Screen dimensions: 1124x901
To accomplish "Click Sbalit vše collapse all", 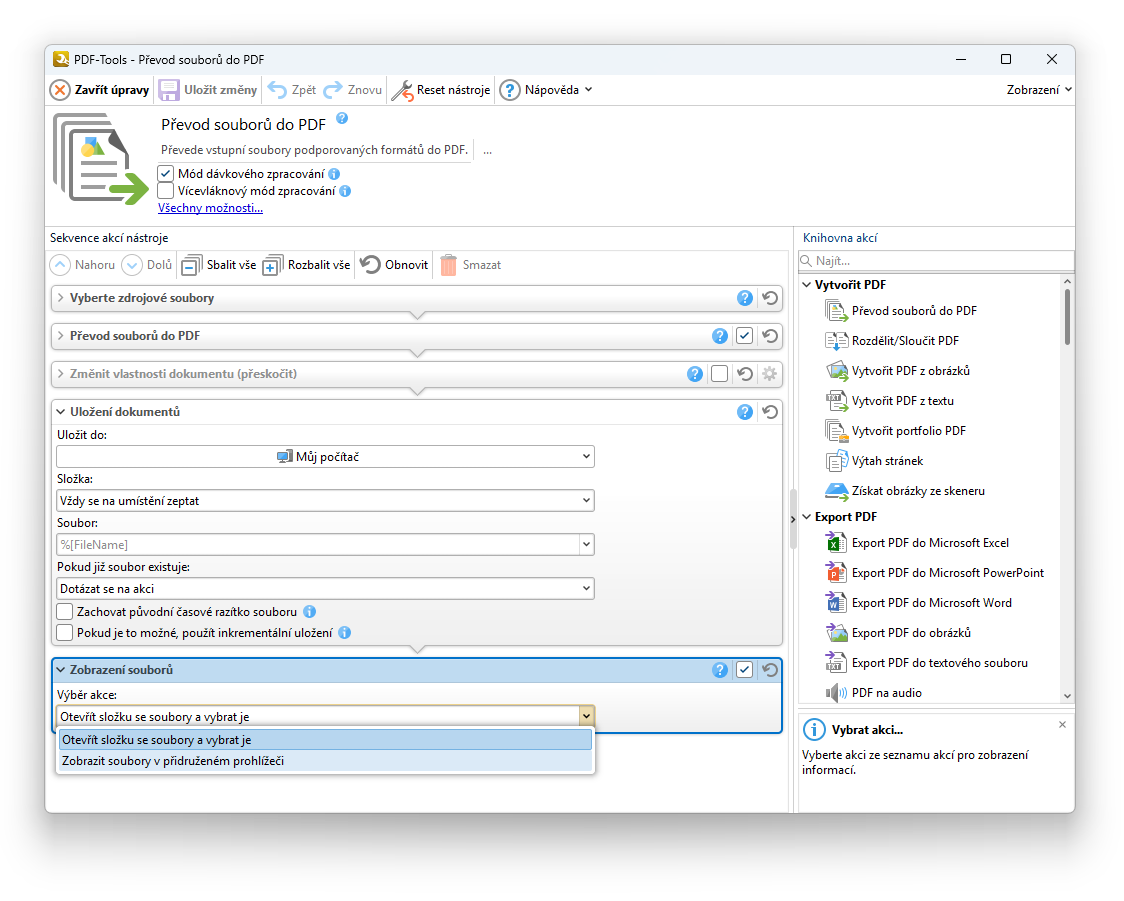I will pos(219,265).
